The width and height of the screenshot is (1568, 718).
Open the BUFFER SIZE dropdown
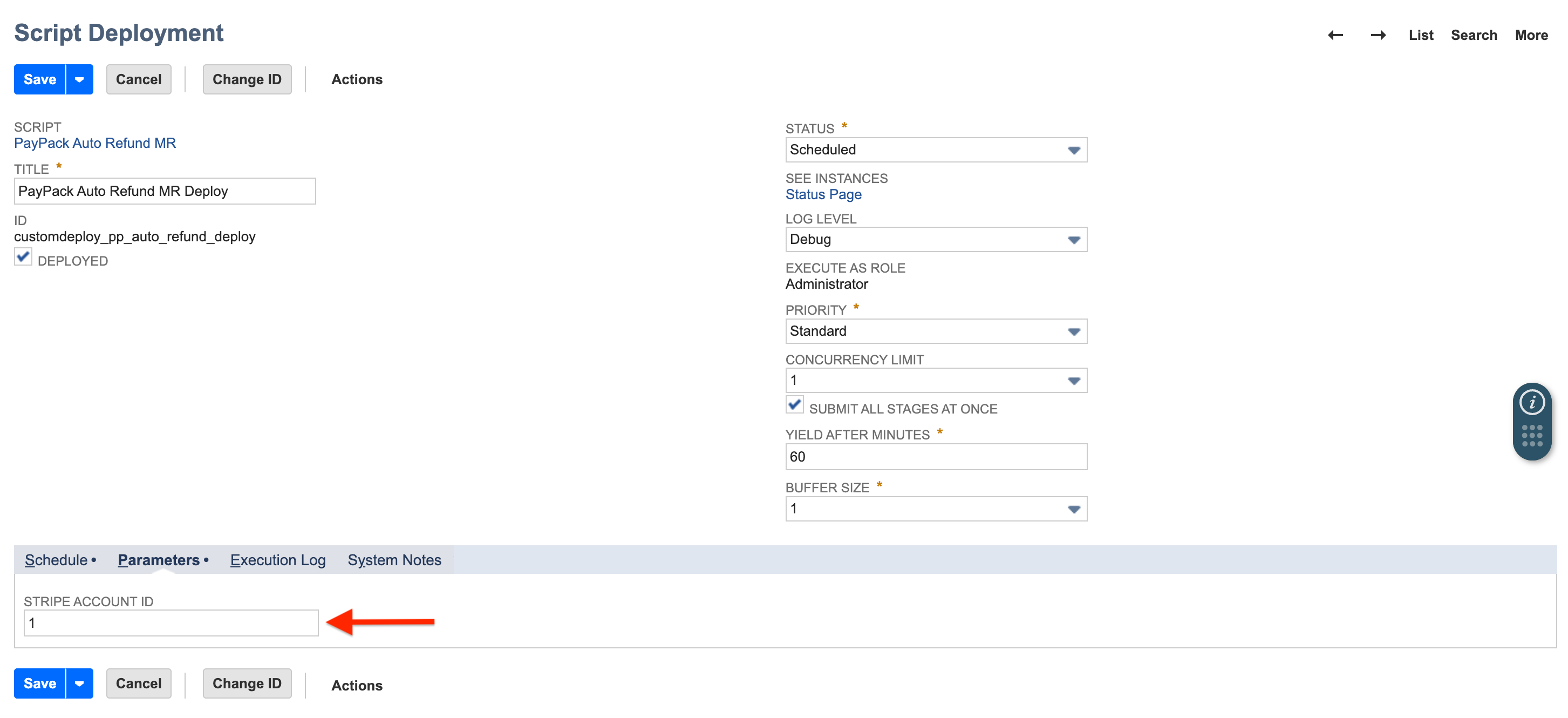[1073, 509]
